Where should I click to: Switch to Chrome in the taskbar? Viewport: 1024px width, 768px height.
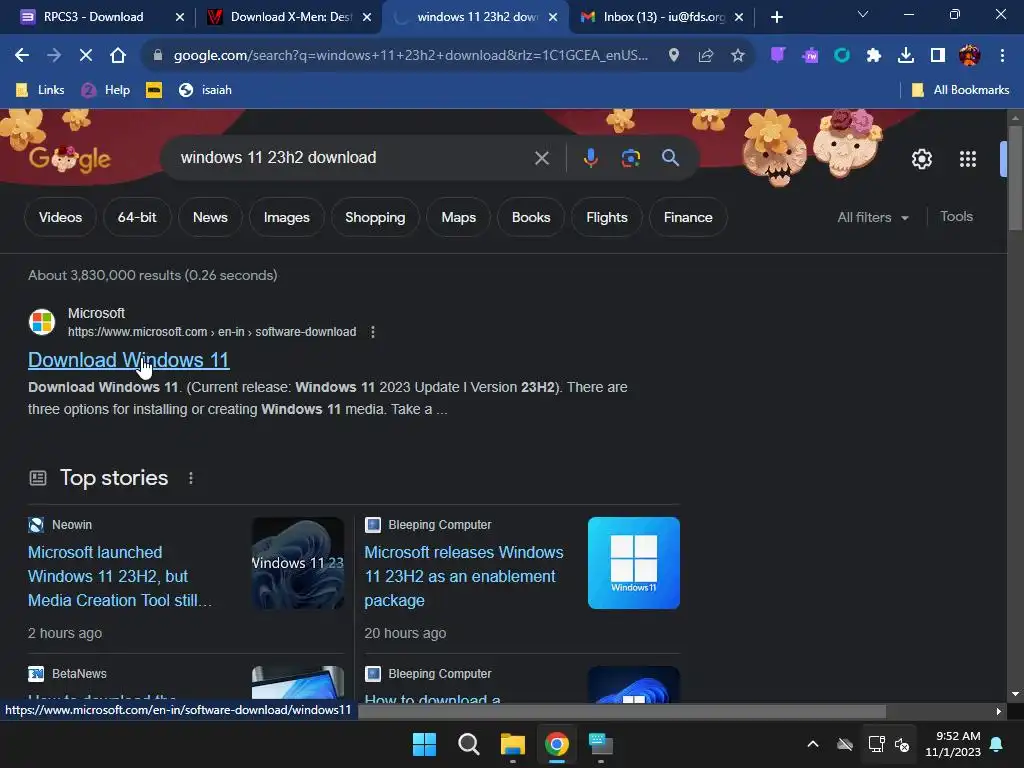[x=556, y=744]
